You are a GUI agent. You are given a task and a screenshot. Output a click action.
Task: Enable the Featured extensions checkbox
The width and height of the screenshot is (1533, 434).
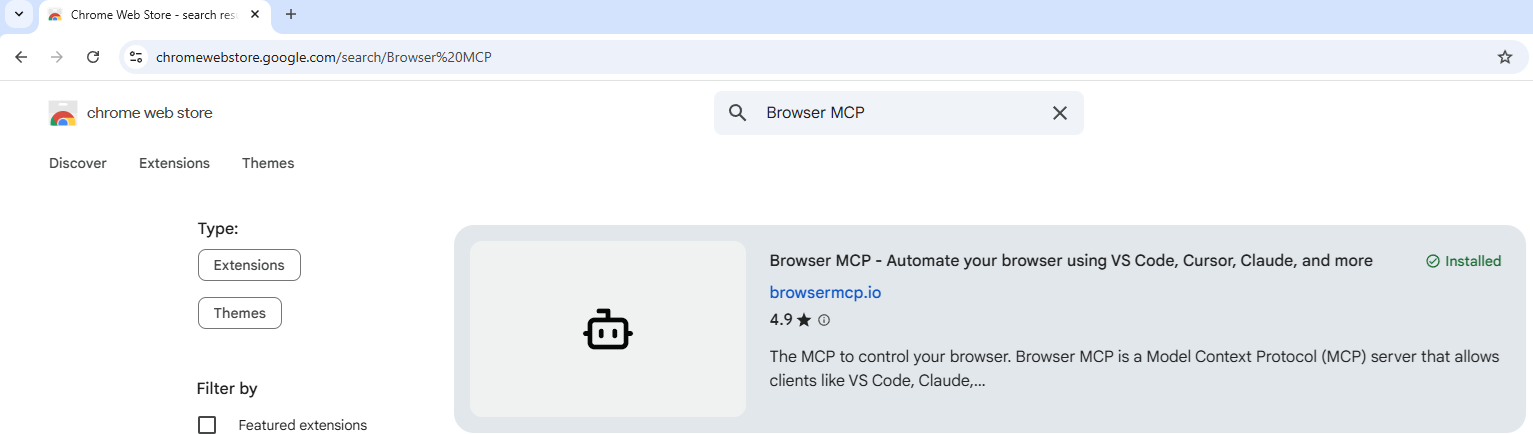click(x=207, y=425)
